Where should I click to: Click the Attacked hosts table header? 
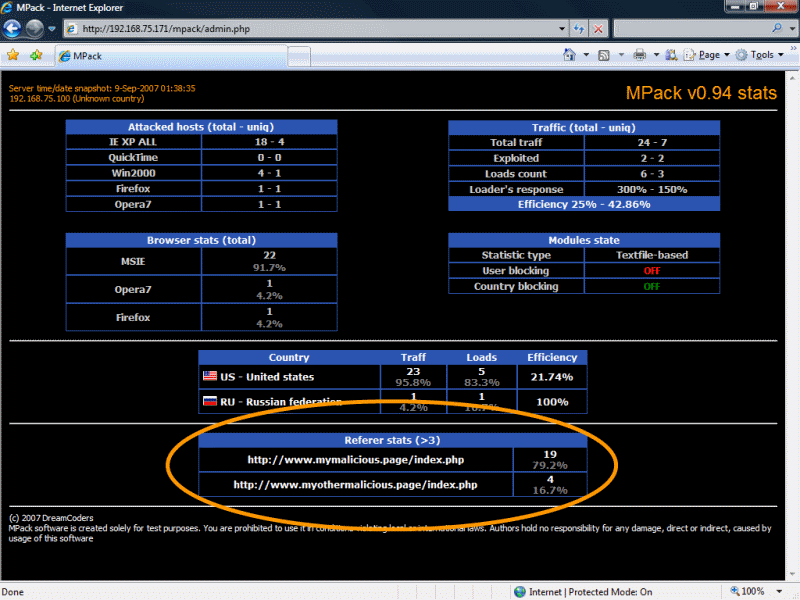coord(201,127)
